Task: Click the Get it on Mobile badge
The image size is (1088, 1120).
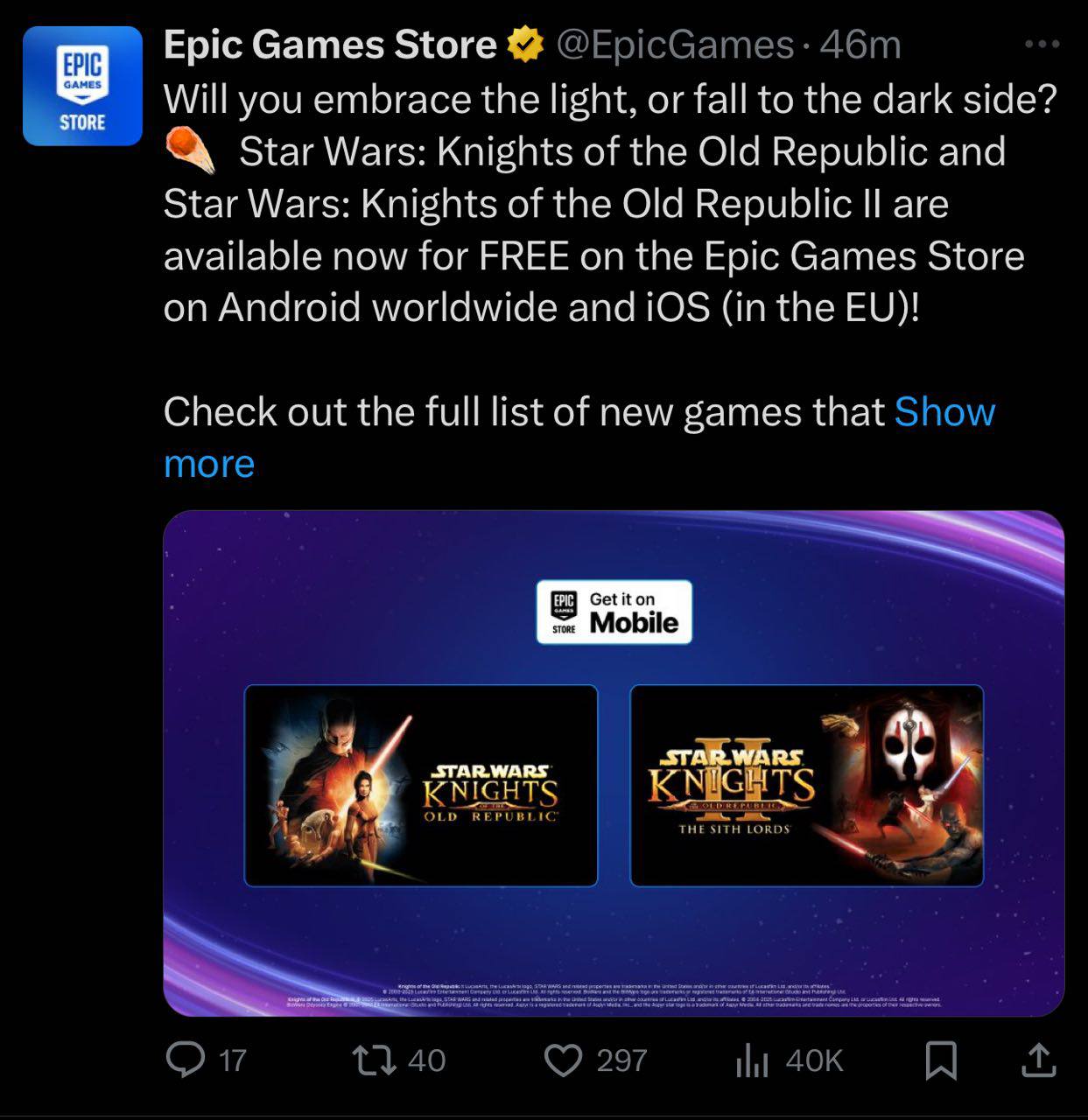Action: point(614,612)
